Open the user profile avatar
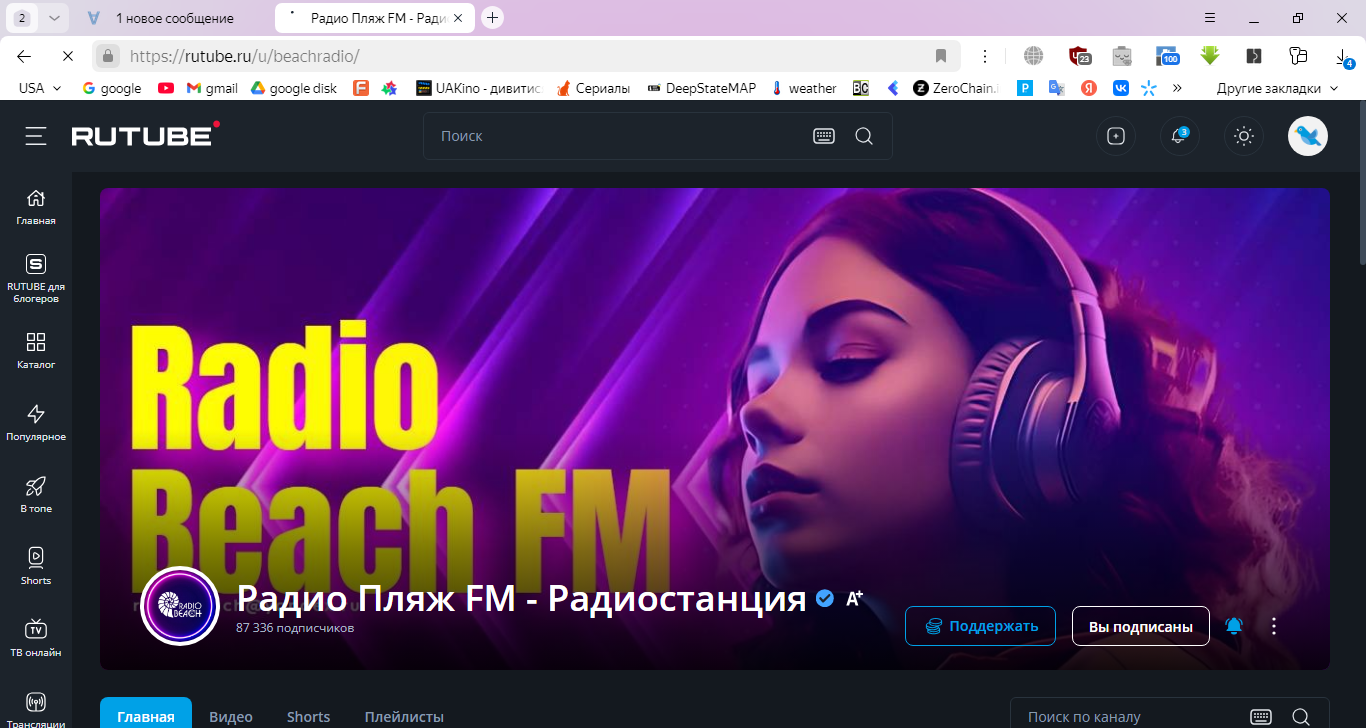Viewport: 1366px width, 728px height. 1307,136
